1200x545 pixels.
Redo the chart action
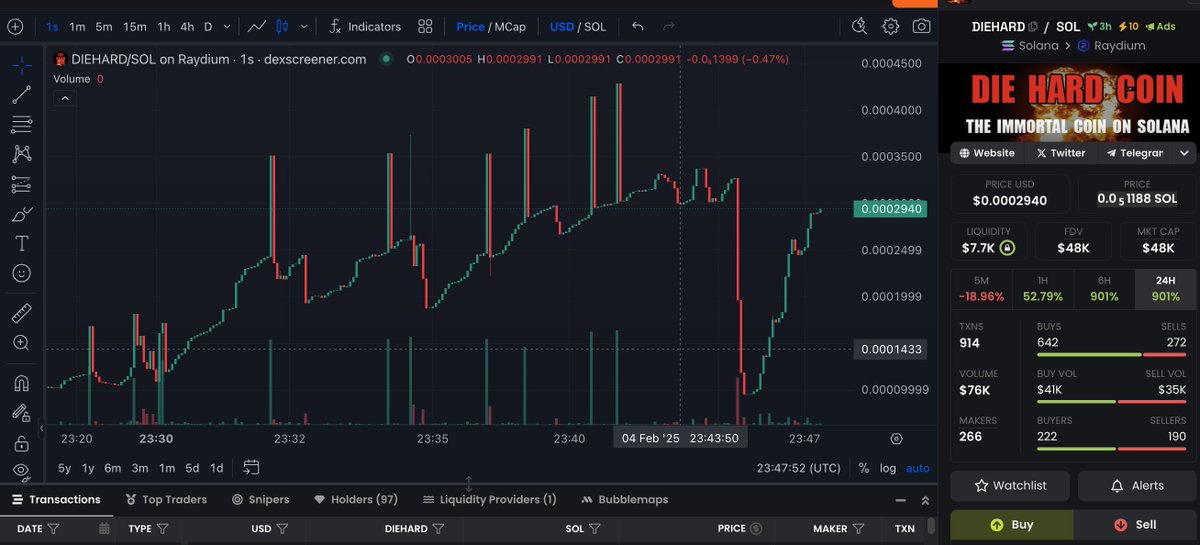coord(669,27)
